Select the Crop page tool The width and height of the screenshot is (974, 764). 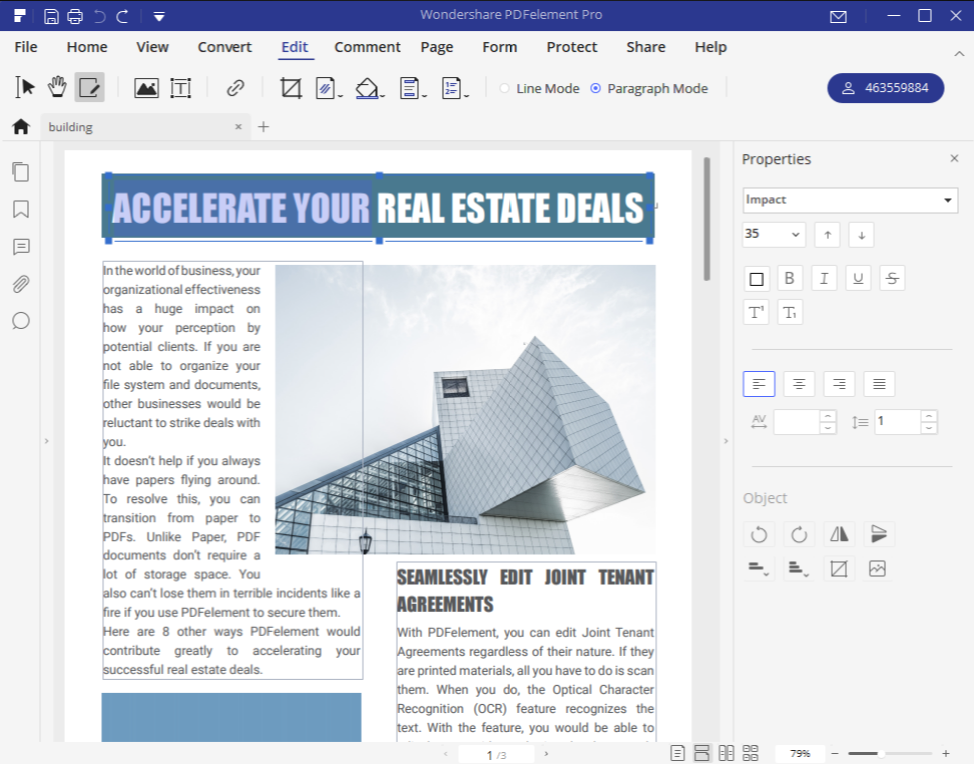pos(291,88)
